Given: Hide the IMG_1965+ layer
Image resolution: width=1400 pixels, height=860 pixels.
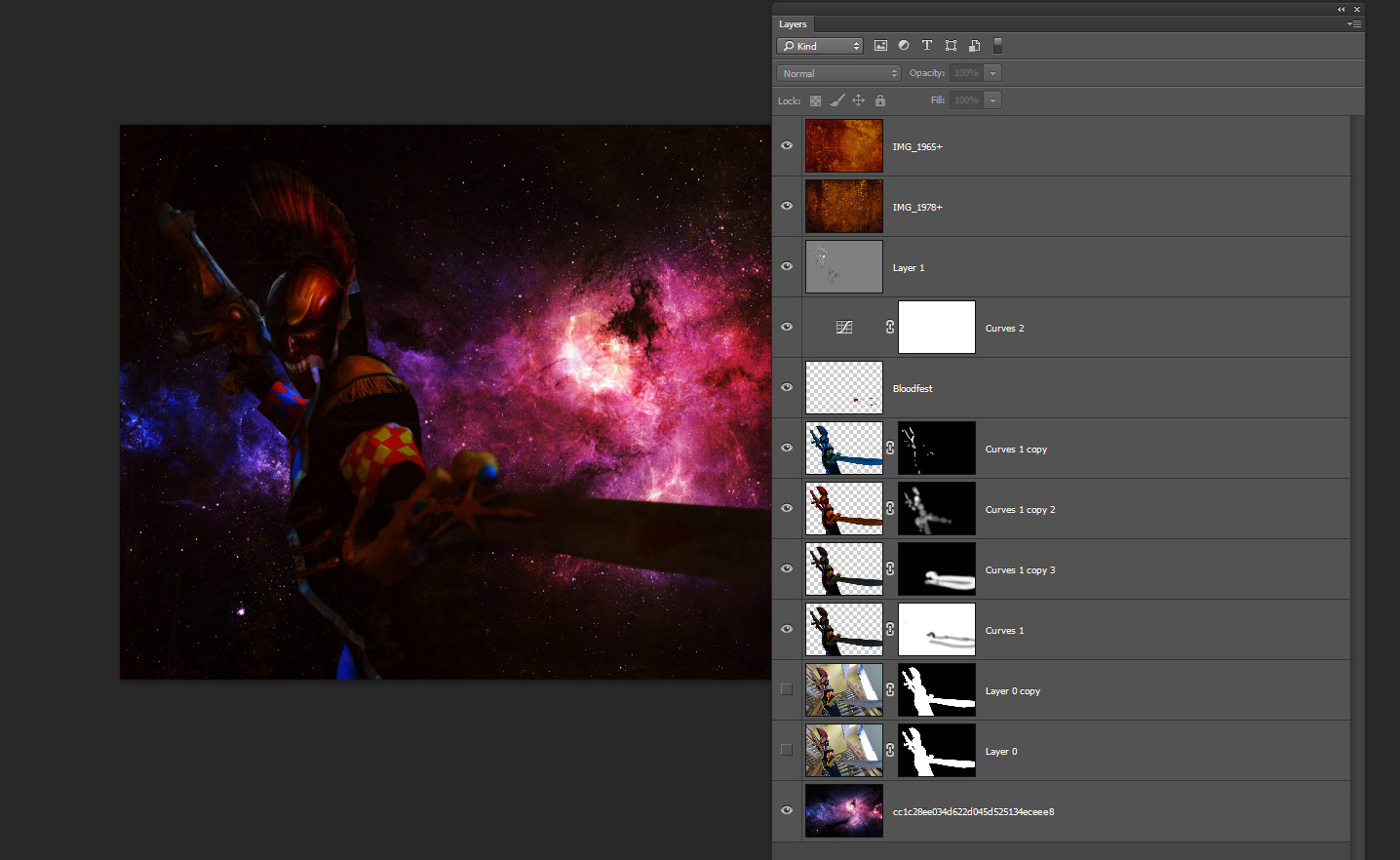Looking at the screenshot, I should (787, 146).
